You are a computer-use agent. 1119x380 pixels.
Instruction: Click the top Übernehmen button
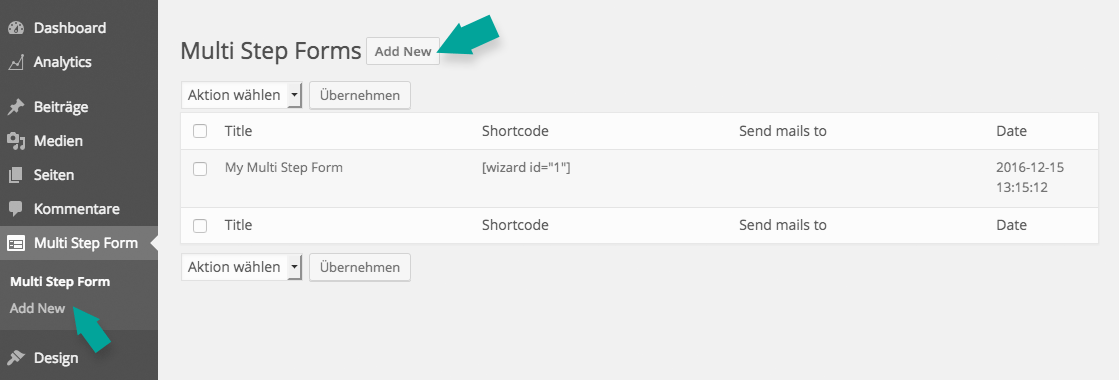[360, 95]
